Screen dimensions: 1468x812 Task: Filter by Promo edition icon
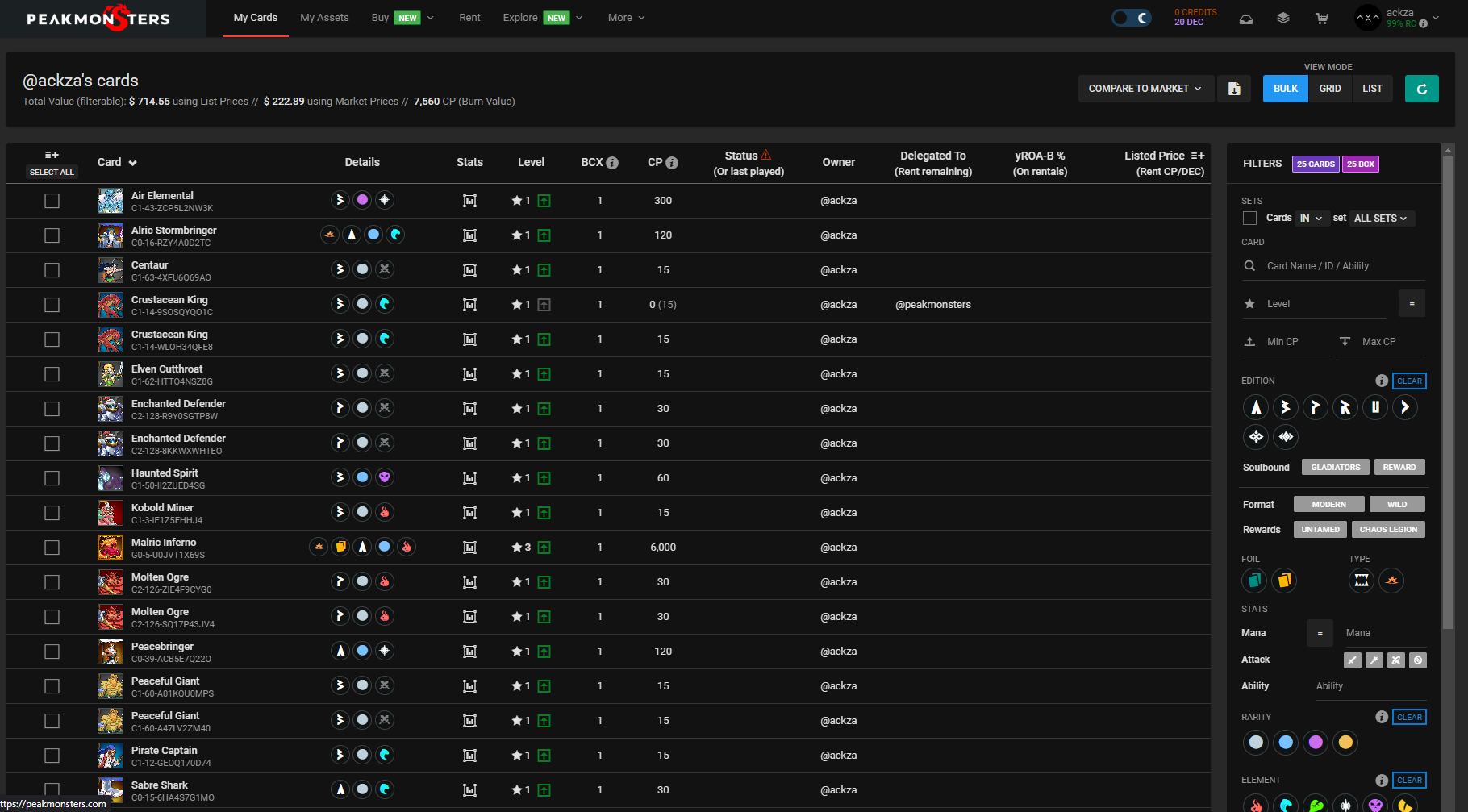tap(1316, 407)
